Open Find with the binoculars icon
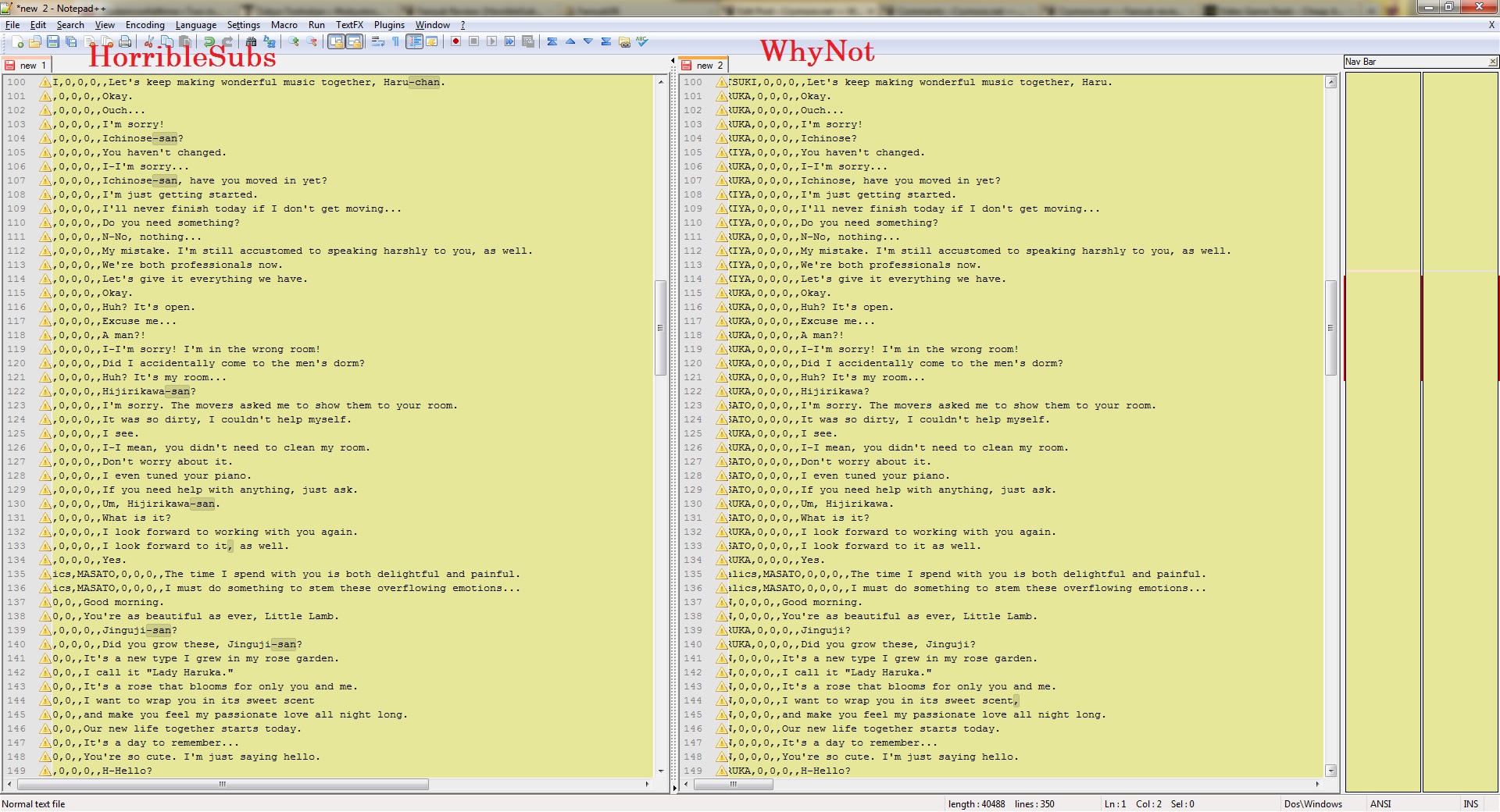Screen dimensions: 1500x812 pyautogui.click(x=252, y=41)
